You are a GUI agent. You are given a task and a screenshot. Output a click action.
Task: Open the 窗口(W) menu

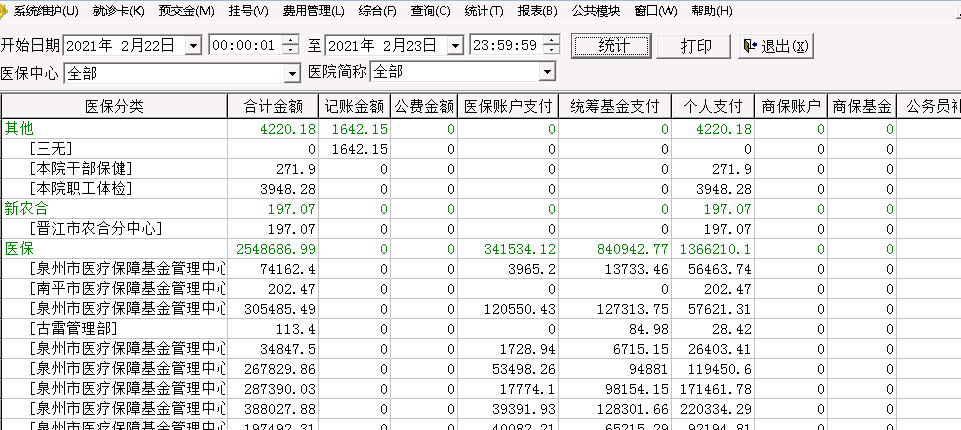point(656,11)
